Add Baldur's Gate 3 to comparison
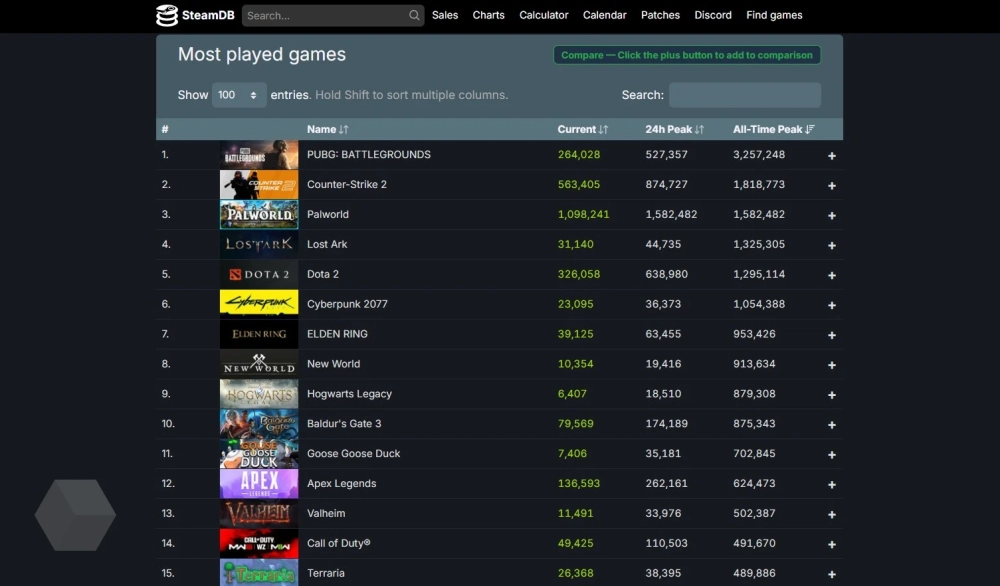This screenshot has height=586, width=1000. [831, 424]
